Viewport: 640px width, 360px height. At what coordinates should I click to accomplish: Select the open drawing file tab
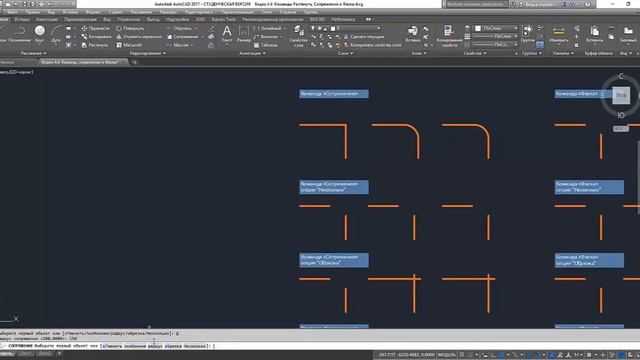pos(83,62)
